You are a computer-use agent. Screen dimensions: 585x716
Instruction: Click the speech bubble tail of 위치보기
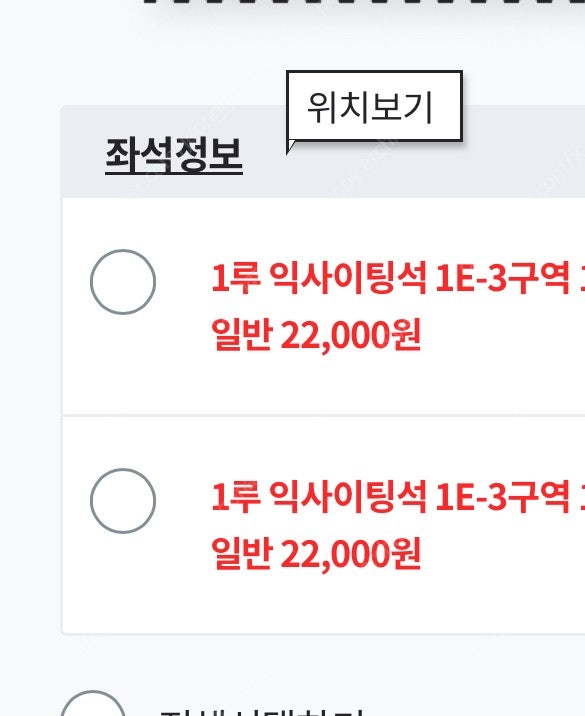[290, 147]
